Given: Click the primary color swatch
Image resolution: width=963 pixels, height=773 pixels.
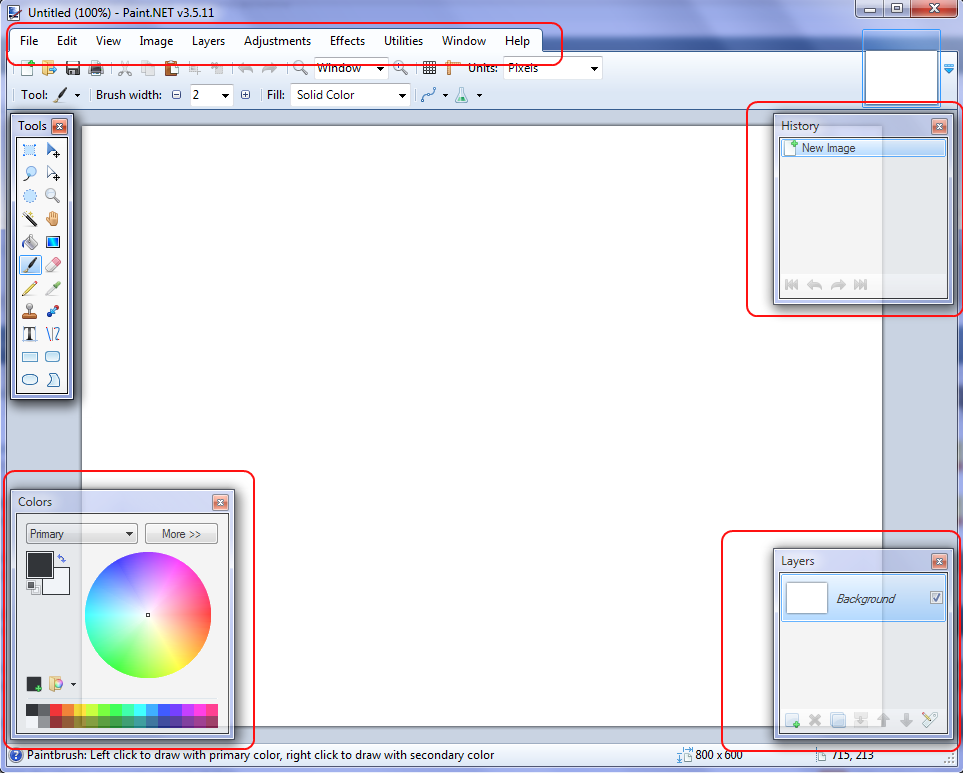Looking at the screenshot, I should coord(40,565).
